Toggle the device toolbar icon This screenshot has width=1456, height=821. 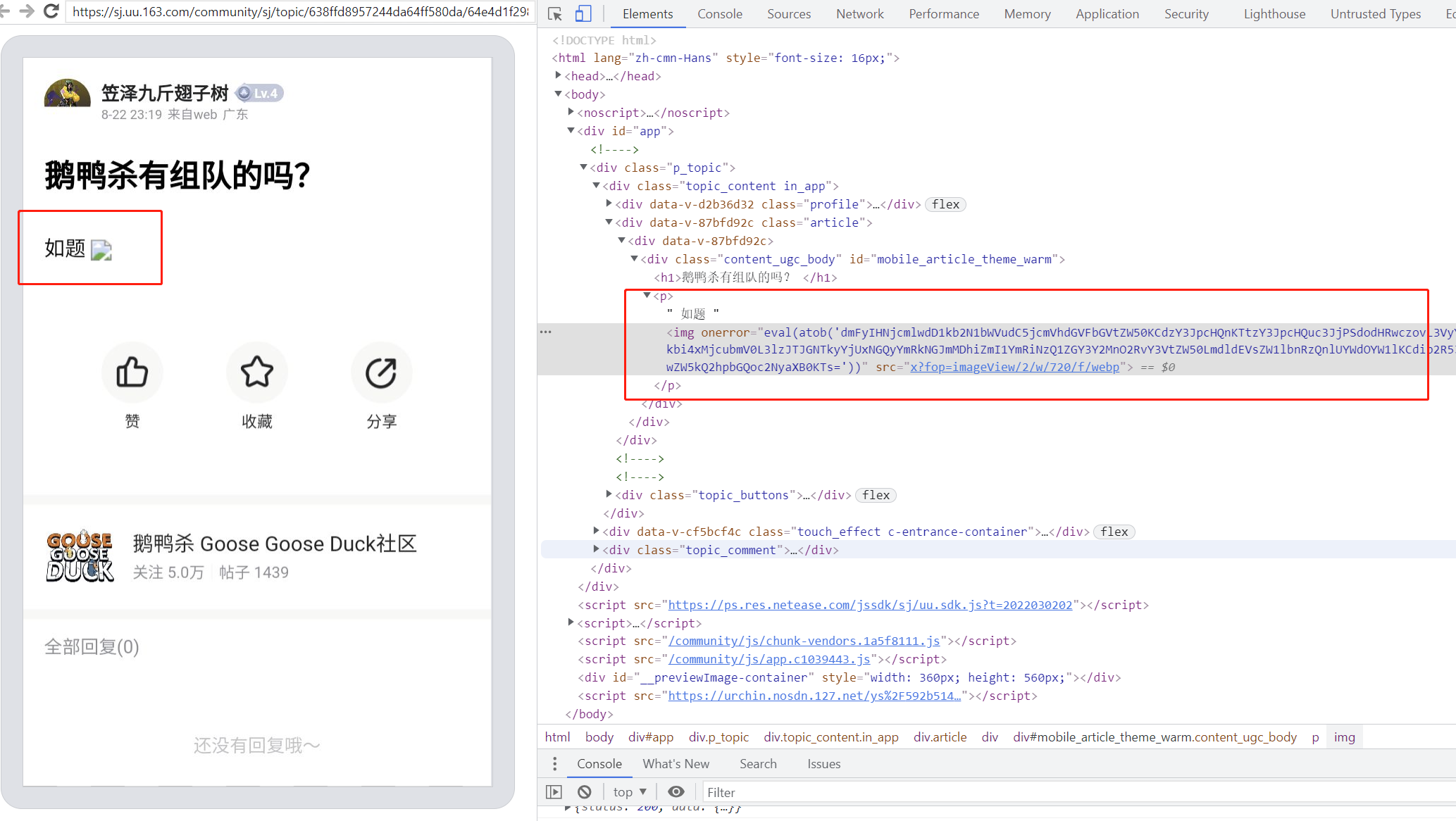pyautogui.click(x=583, y=14)
